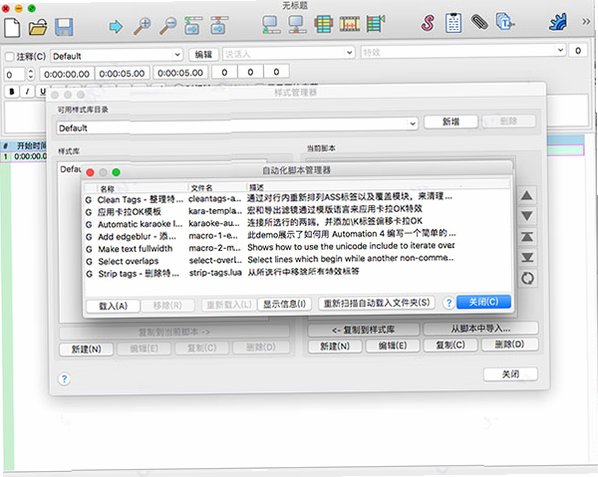Click the blue arrow Jump To icon
The image size is (598, 477).
coord(116,26)
